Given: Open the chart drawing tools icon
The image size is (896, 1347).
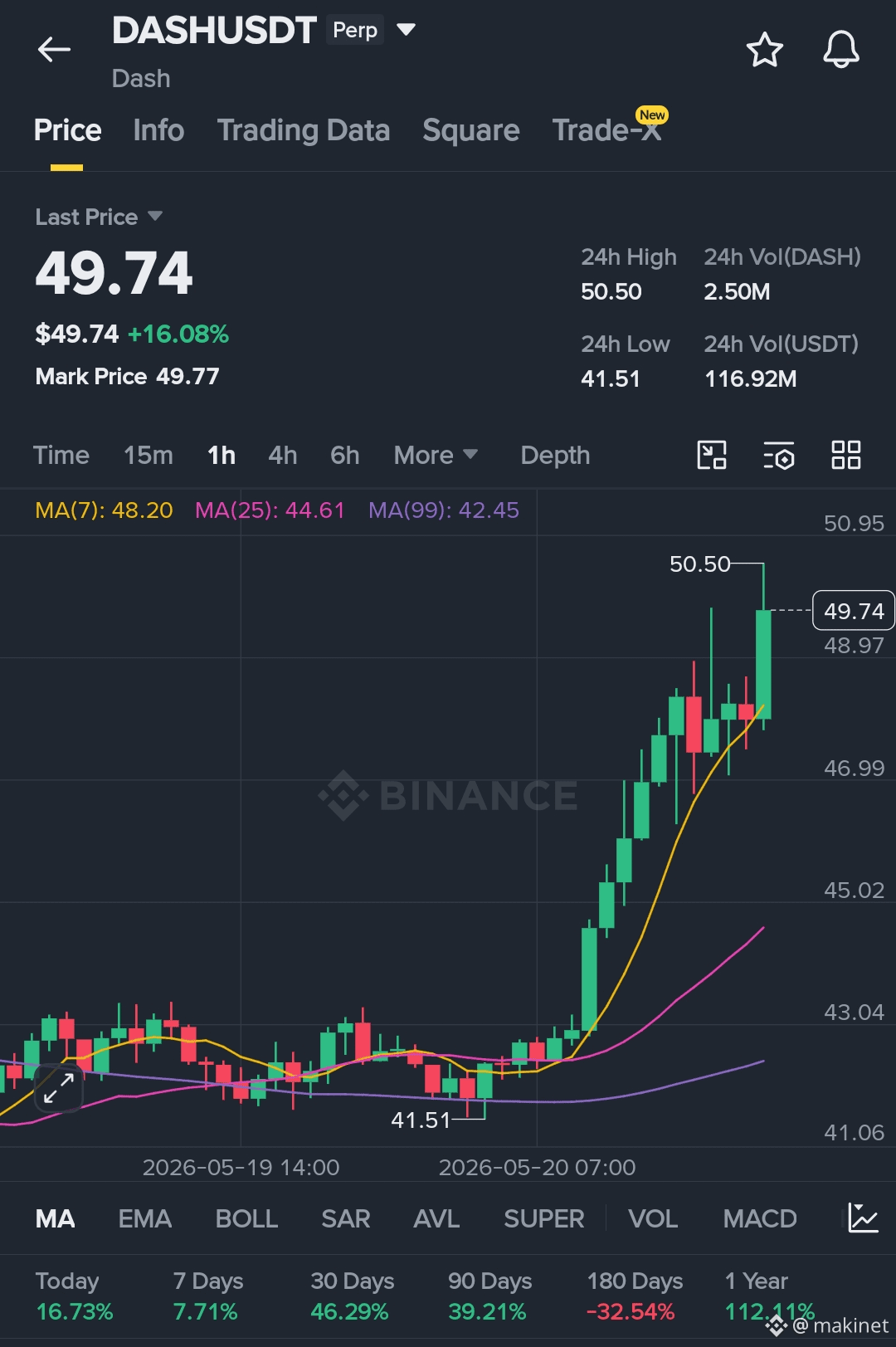Looking at the screenshot, I should coord(712,455).
